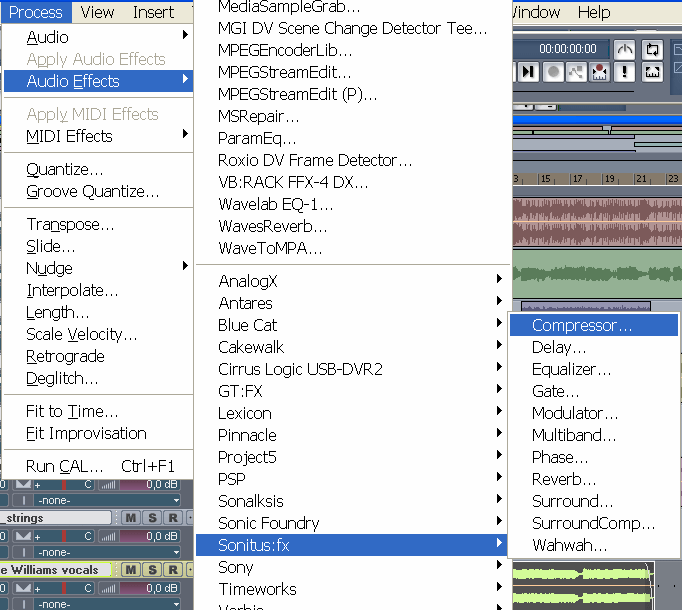Expand the MIDI Effects submenu

tap(98, 136)
